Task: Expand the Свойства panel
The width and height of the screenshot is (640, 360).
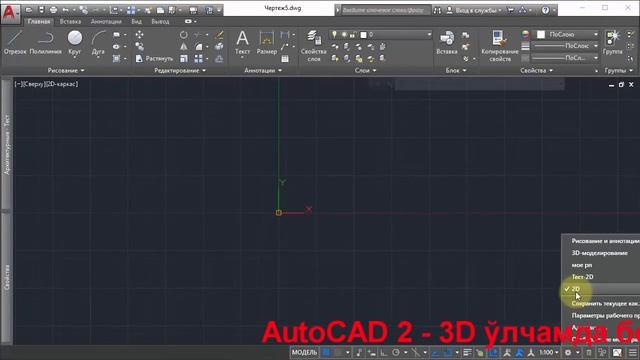Action: 536,71
